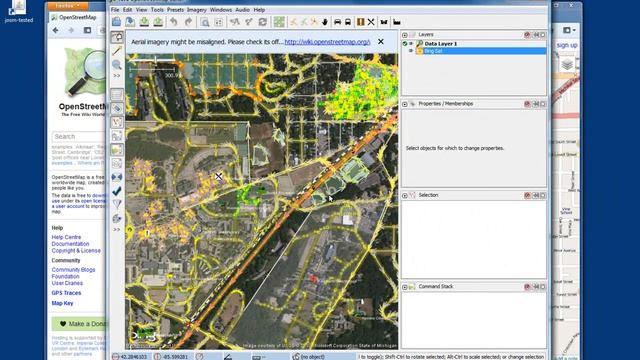Click the Upload data toolbar icon
Image resolution: width=640 pixels, height=360 pixels.
[x=158, y=22]
